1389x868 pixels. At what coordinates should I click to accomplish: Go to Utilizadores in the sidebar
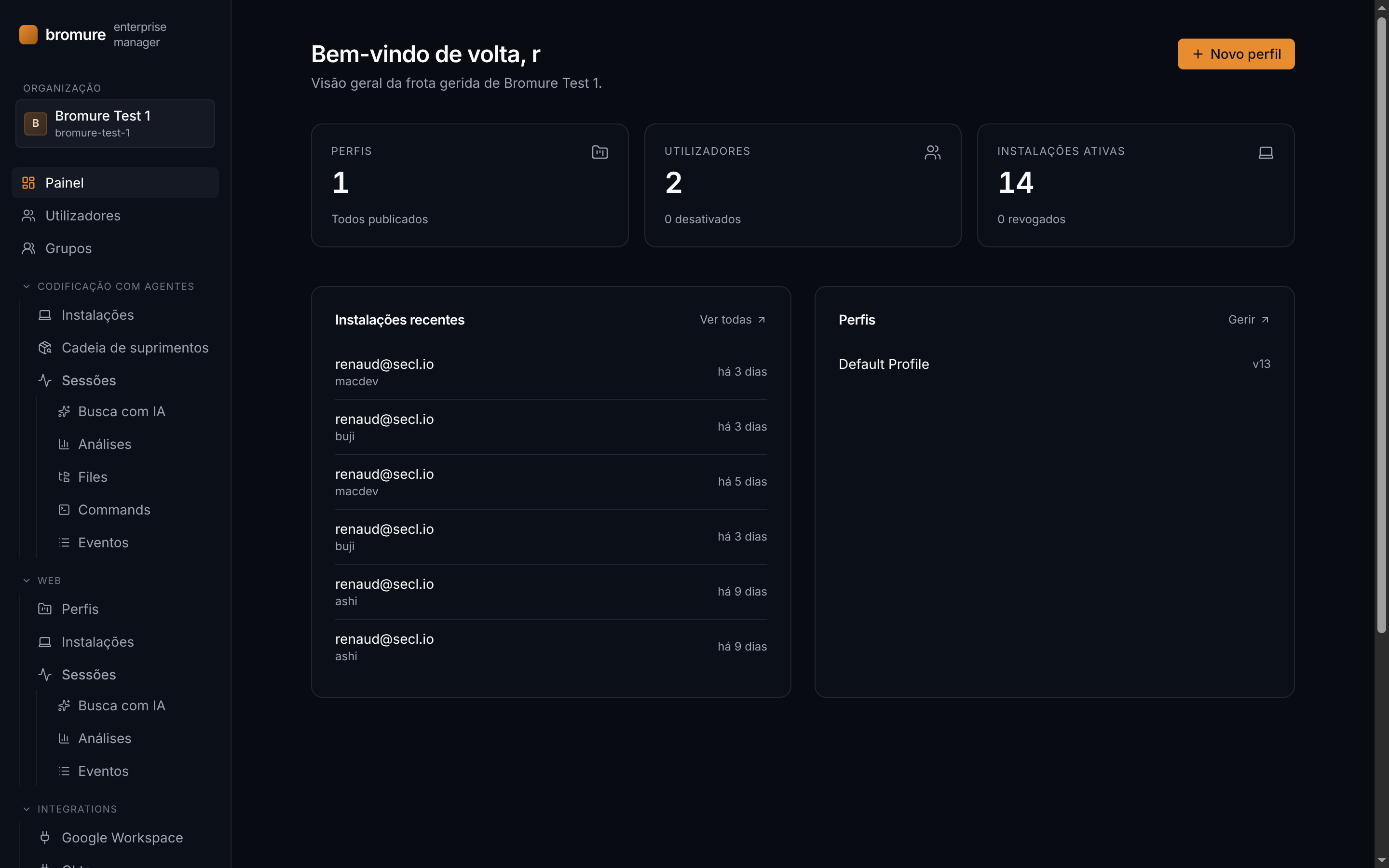coord(115,216)
